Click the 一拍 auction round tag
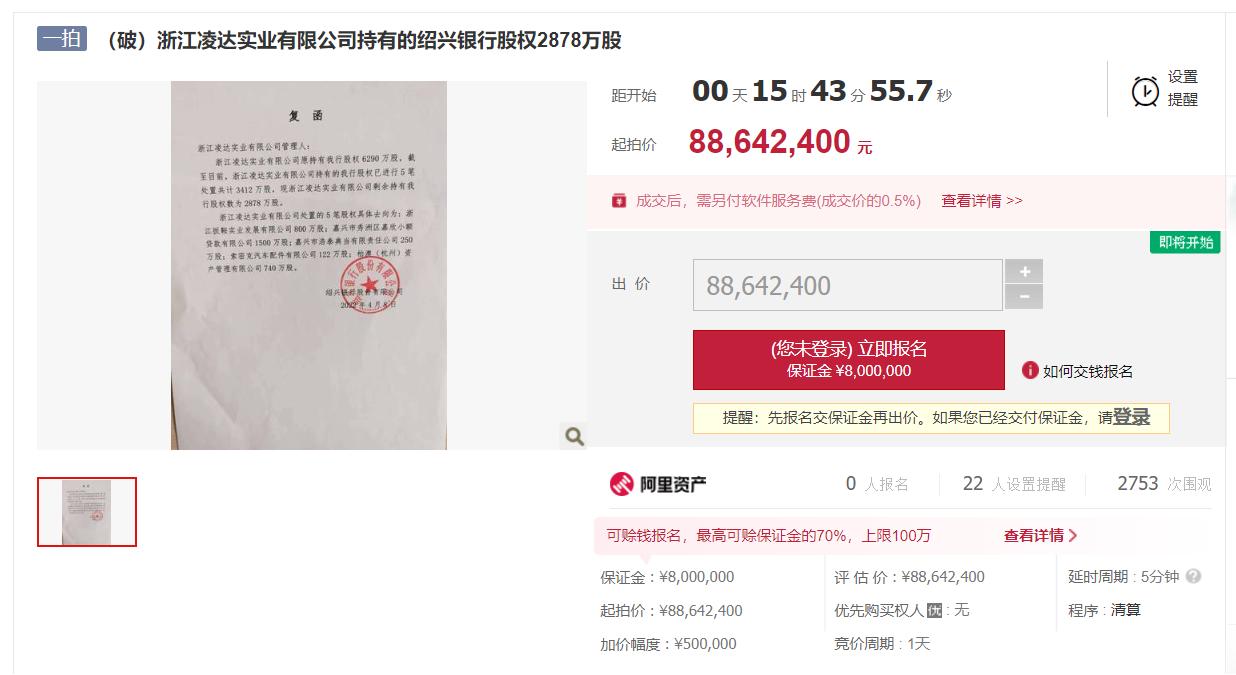The height and width of the screenshot is (675, 1236). tap(62, 39)
